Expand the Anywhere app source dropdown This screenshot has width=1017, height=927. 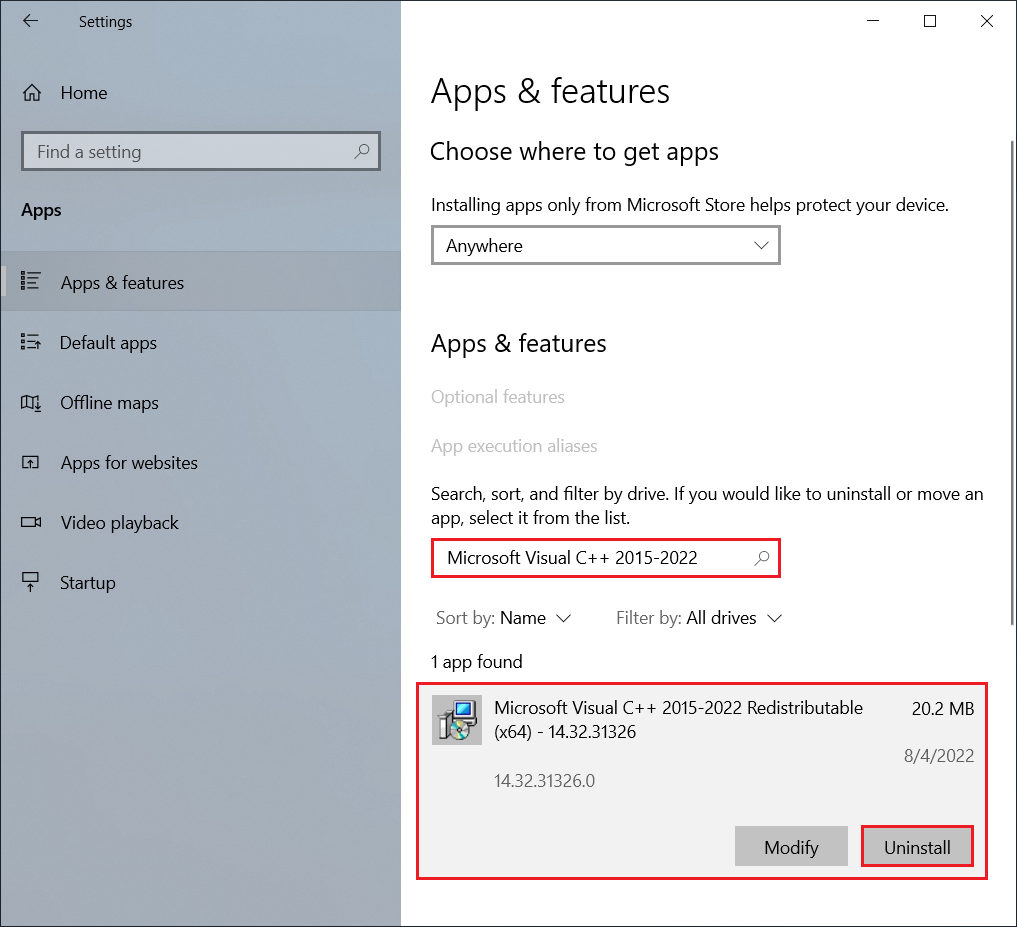606,245
